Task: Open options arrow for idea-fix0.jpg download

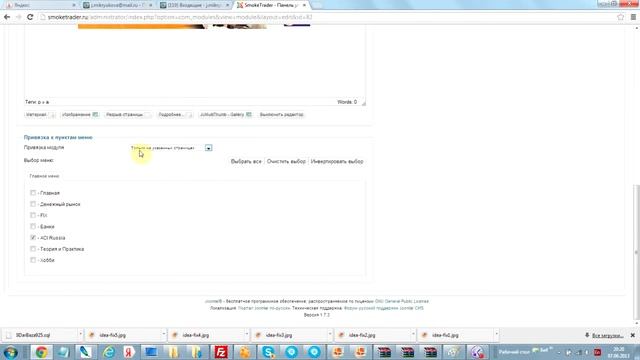Action: (496, 334)
